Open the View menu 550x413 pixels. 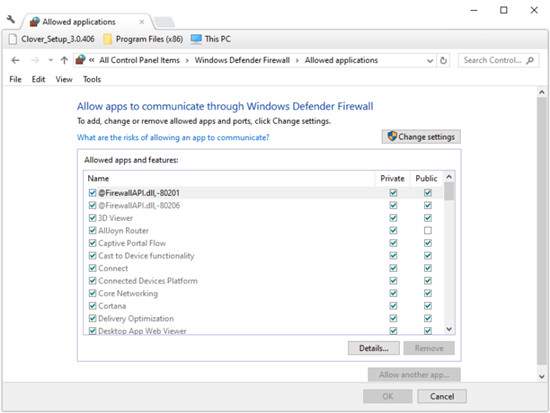click(64, 79)
